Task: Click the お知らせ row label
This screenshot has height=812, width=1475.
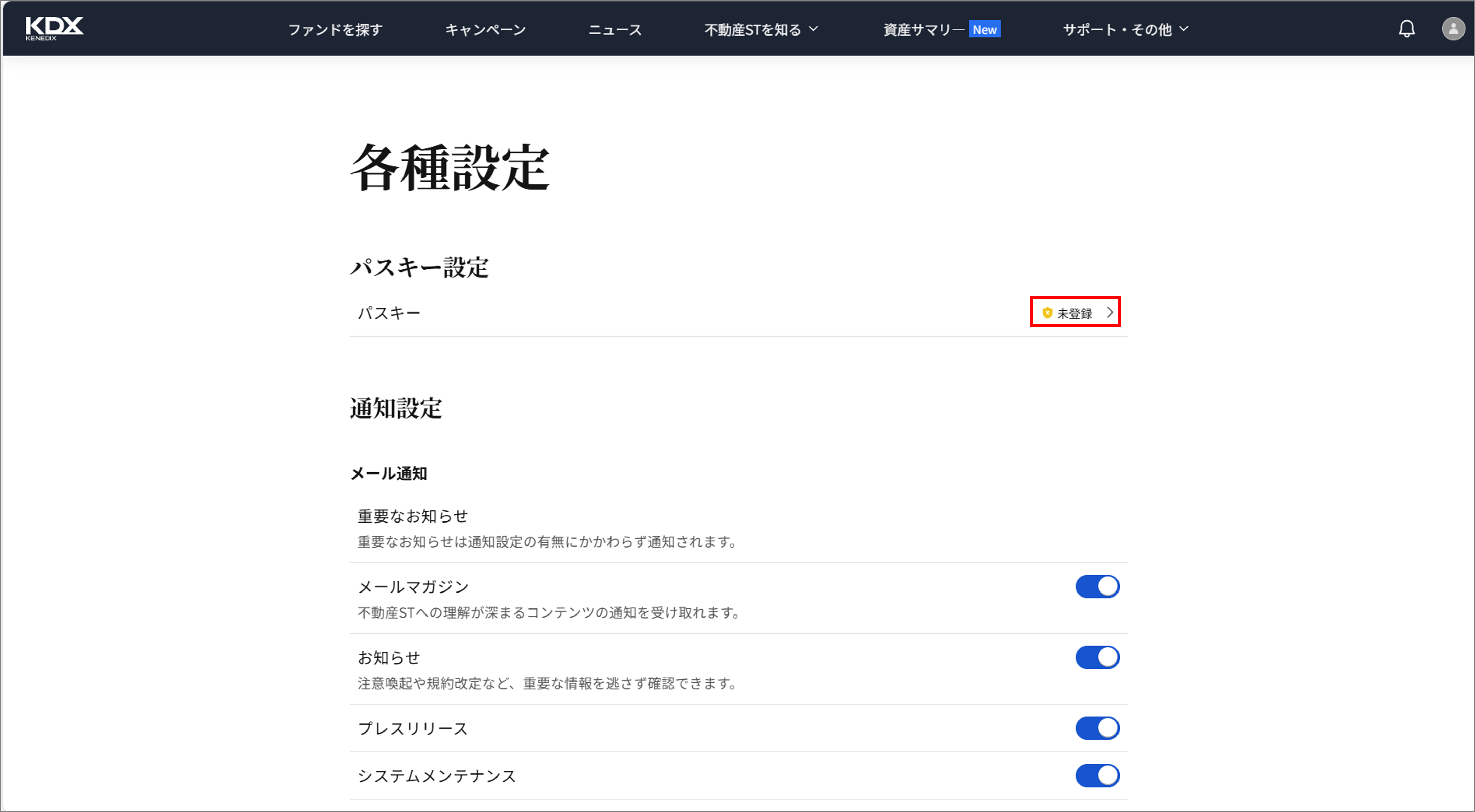Action: pyautogui.click(x=389, y=658)
